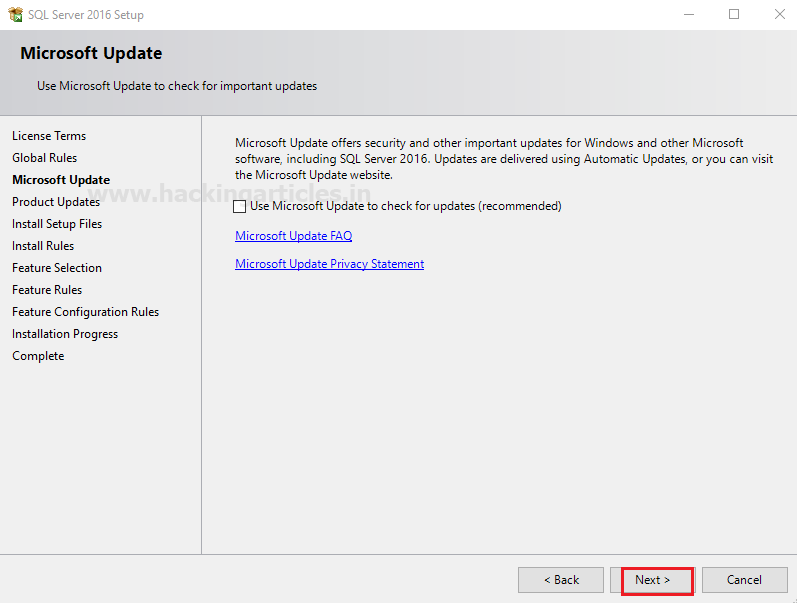Cancel the SQL Server setup
This screenshot has height=603, width=797.
click(x=744, y=580)
